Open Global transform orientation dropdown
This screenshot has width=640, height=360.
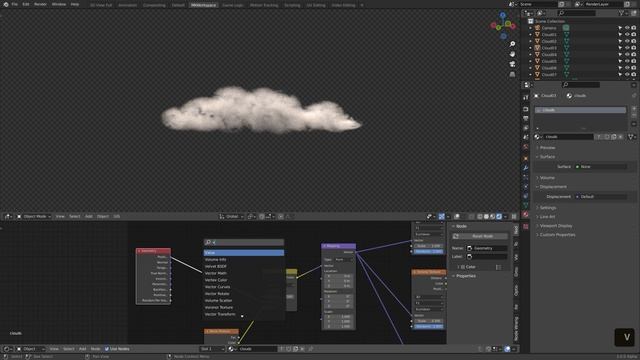point(231,216)
